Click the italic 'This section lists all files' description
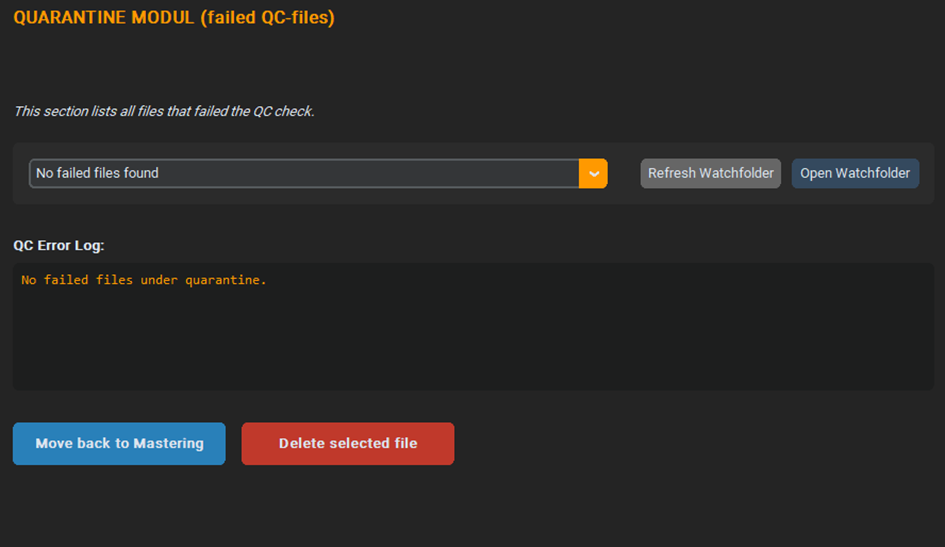The image size is (945, 547). point(164,111)
